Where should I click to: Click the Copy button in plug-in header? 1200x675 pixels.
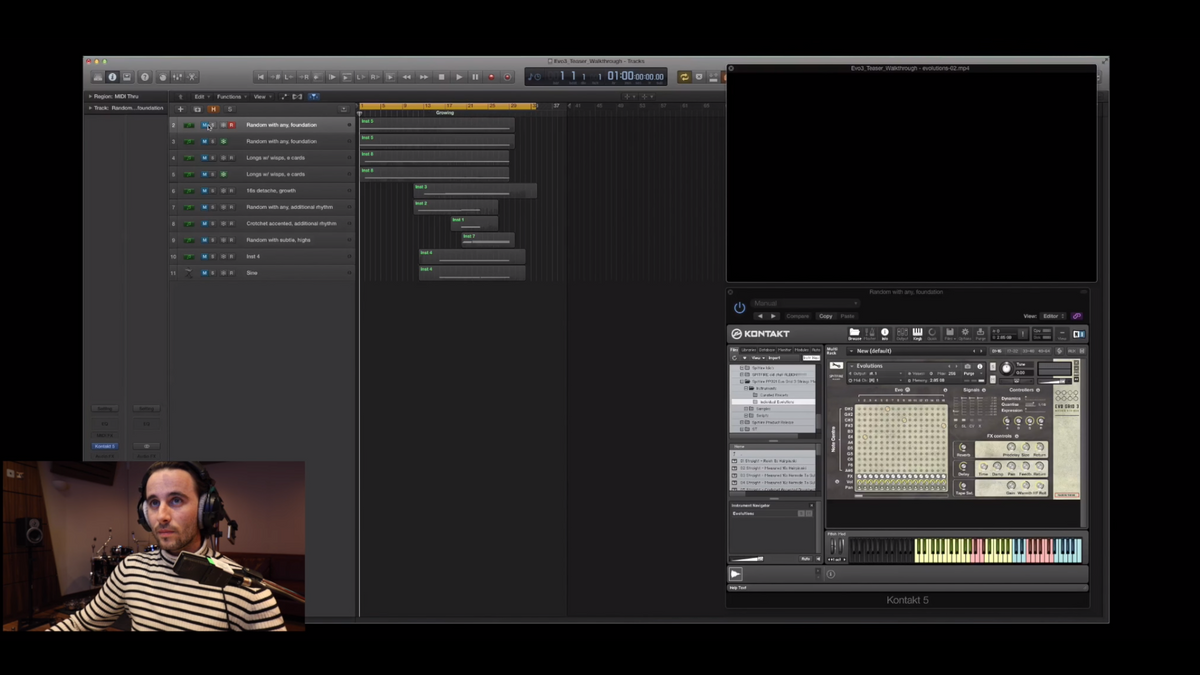coord(825,316)
